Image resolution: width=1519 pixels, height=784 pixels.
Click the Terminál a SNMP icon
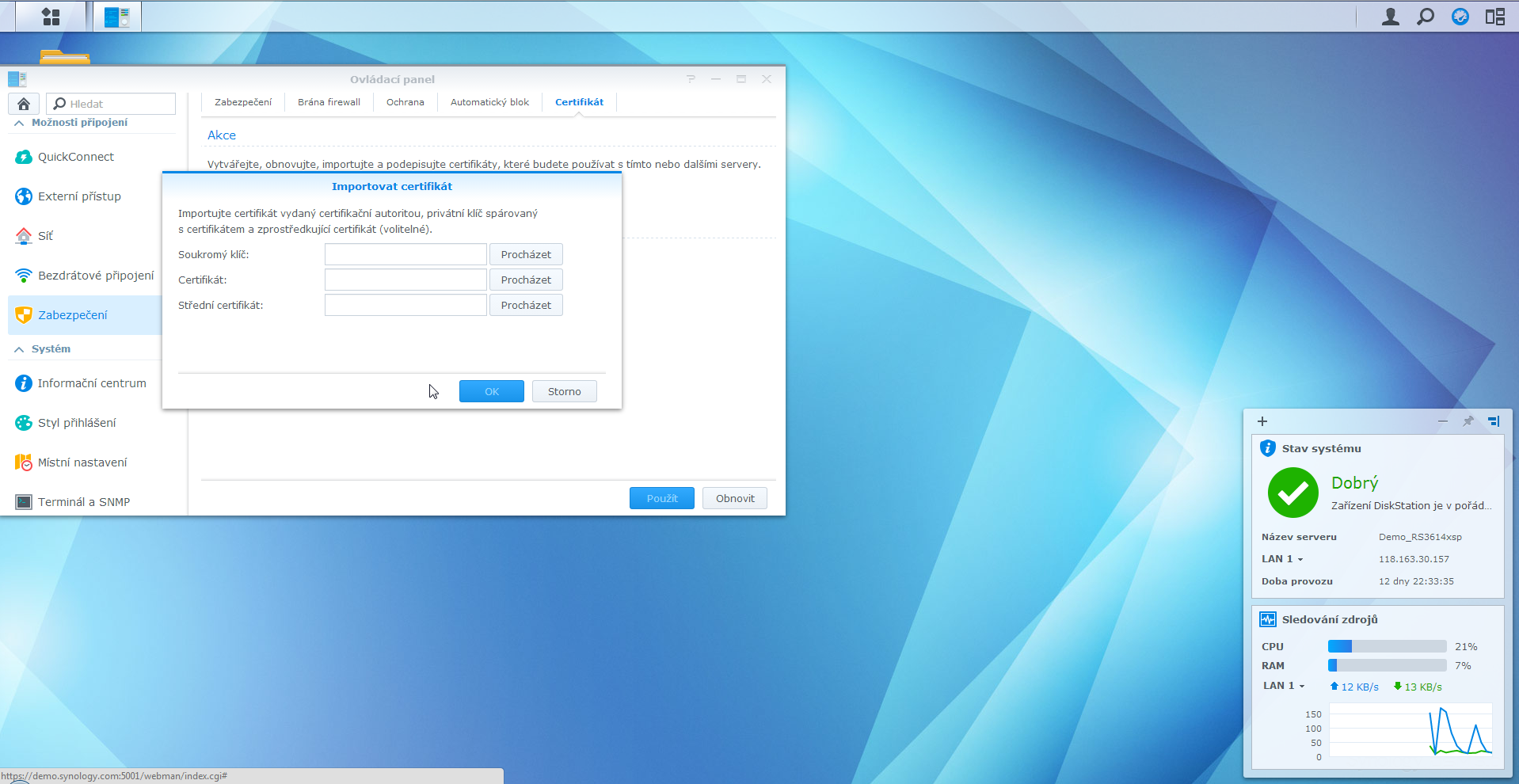(x=24, y=502)
